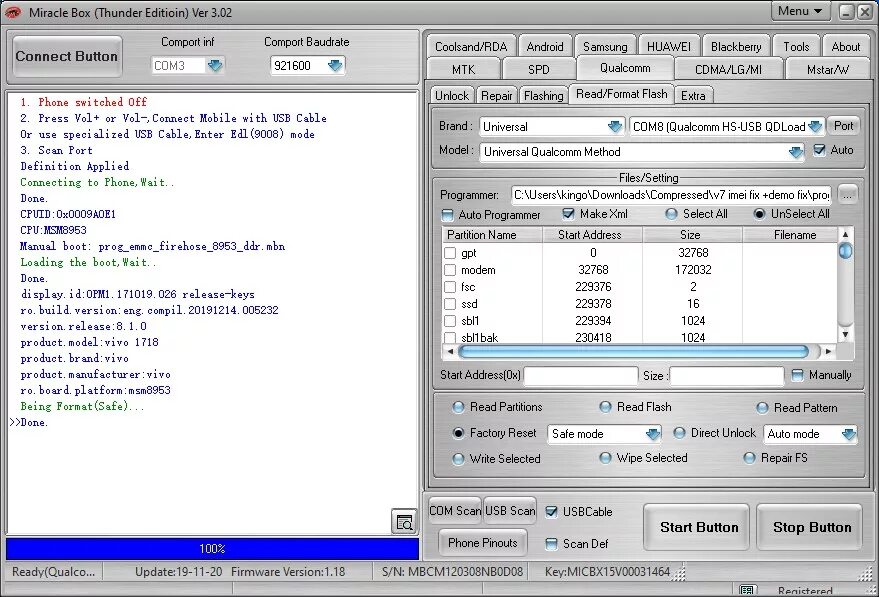This screenshot has width=879, height=597.
Task: Open the Brand Universal dropdown
Action: 615,127
